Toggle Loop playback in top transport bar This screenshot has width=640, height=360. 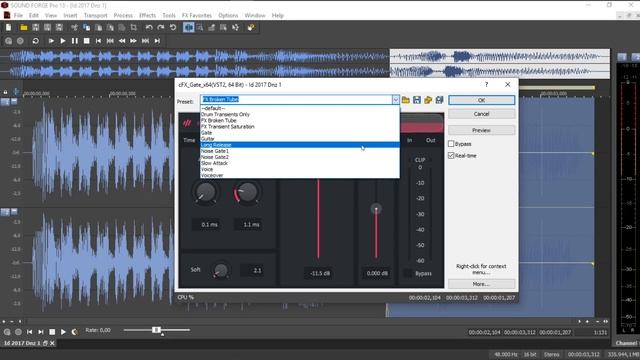pyautogui.click(x=36, y=41)
